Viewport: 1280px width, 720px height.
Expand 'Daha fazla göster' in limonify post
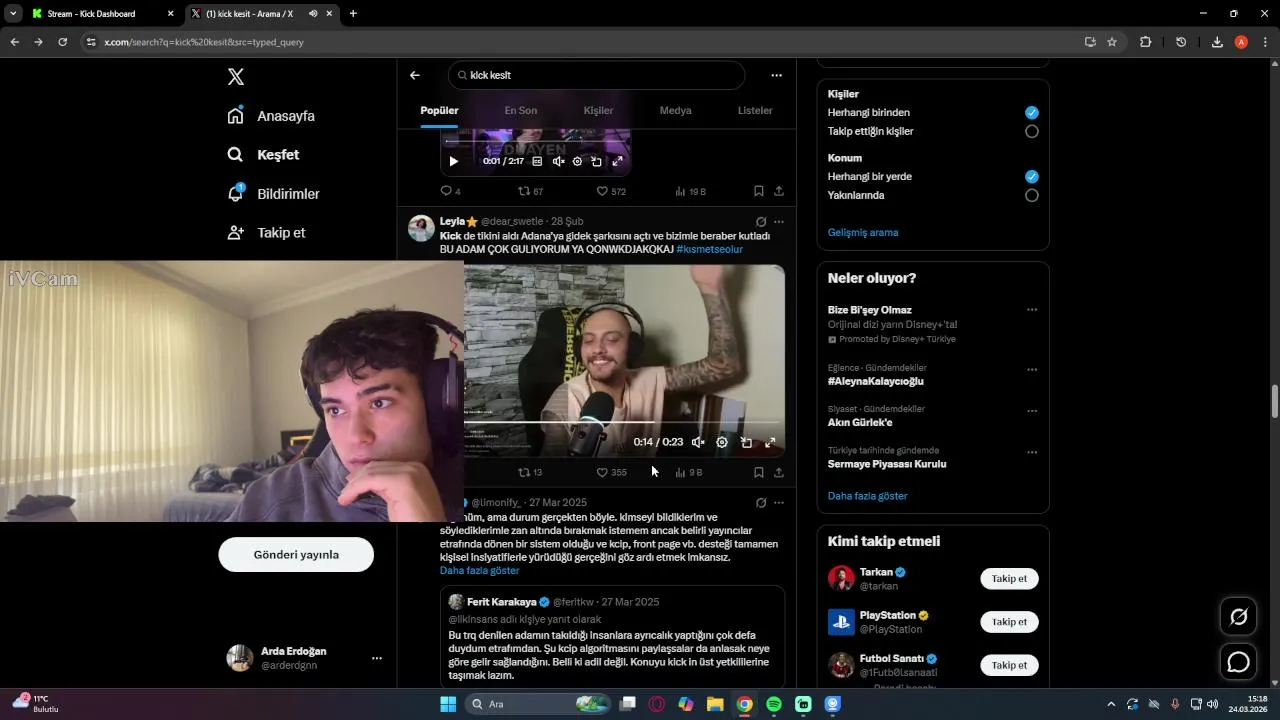point(479,571)
